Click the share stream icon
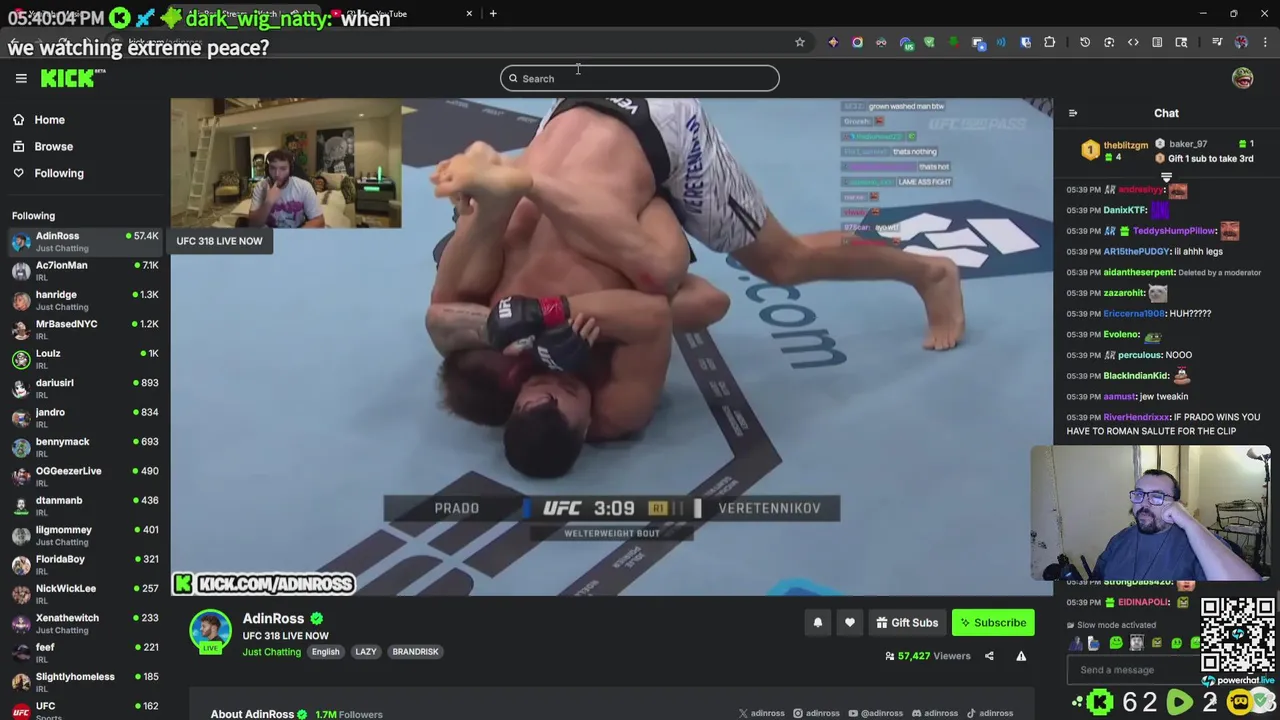Viewport: 1280px width, 720px height. (x=989, y=656)
